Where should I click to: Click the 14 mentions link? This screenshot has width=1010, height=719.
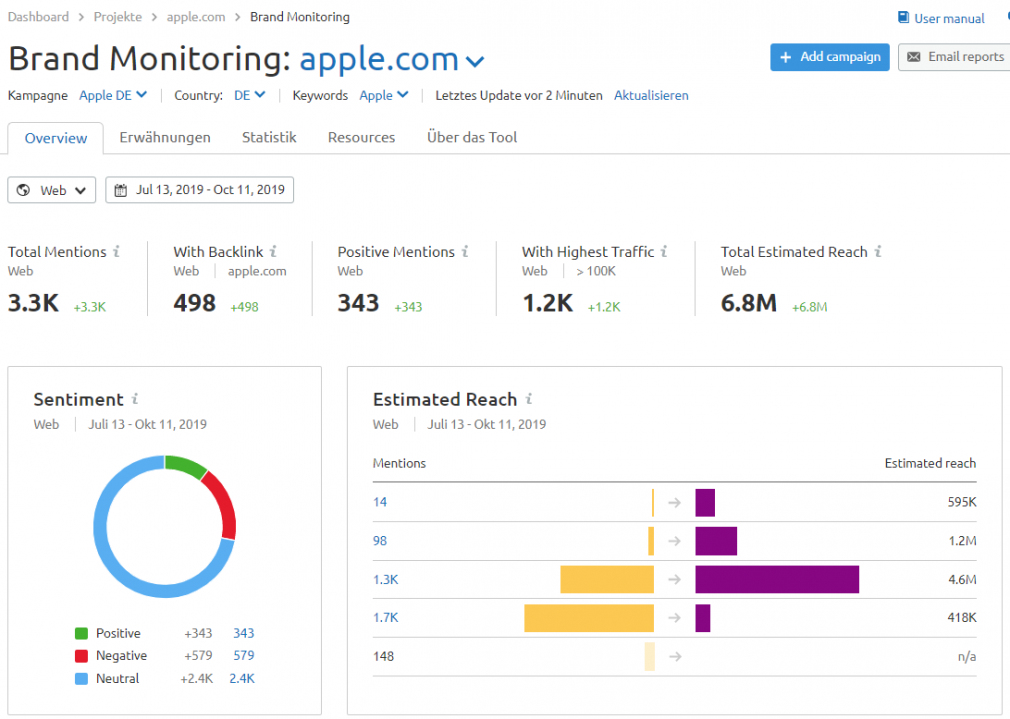(x=380, y=502)
